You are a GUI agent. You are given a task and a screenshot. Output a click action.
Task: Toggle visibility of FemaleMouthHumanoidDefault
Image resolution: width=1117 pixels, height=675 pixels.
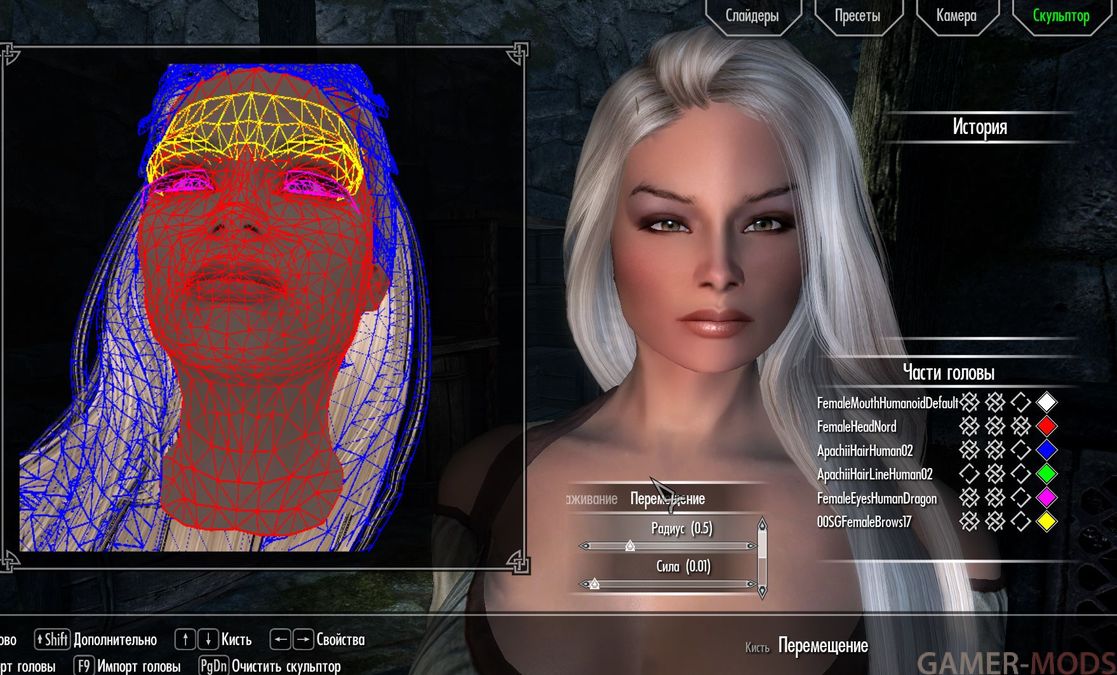point(969,402)
